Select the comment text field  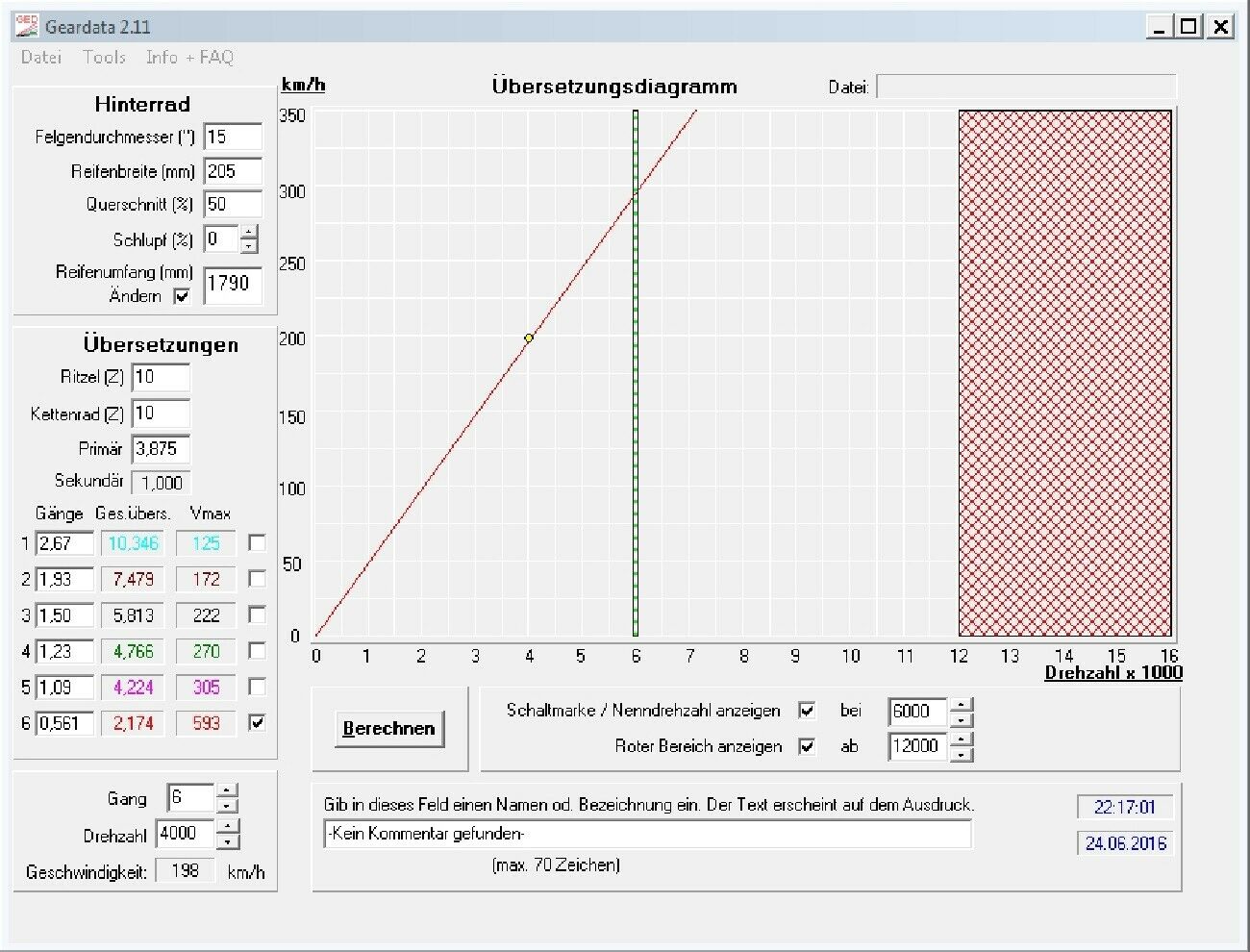pos(647,834)
